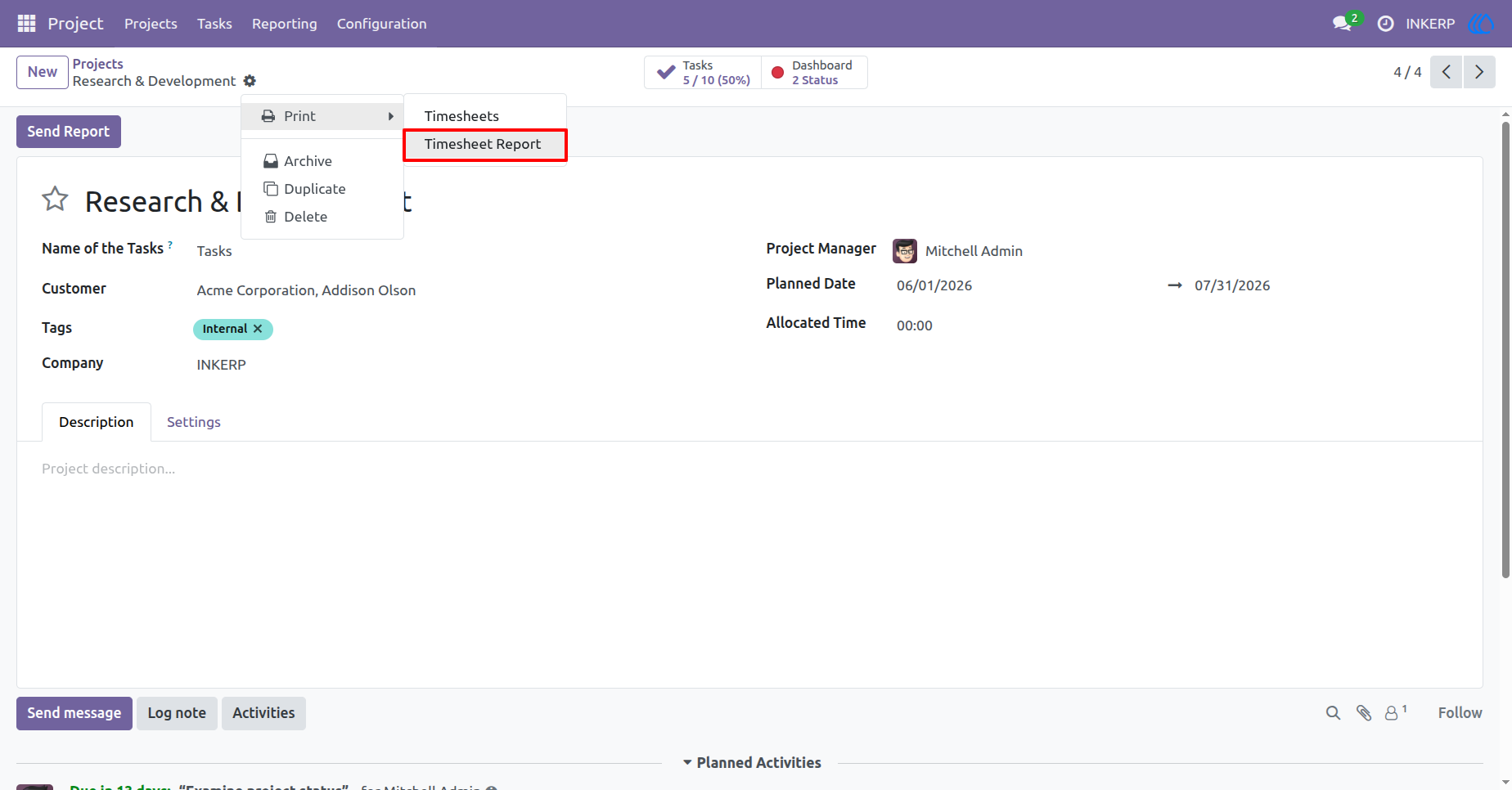This screenshot has height=790, width=1512.
Task: Click the project title Research & Development
Action: pyautogui.click(x=247, y=201)
